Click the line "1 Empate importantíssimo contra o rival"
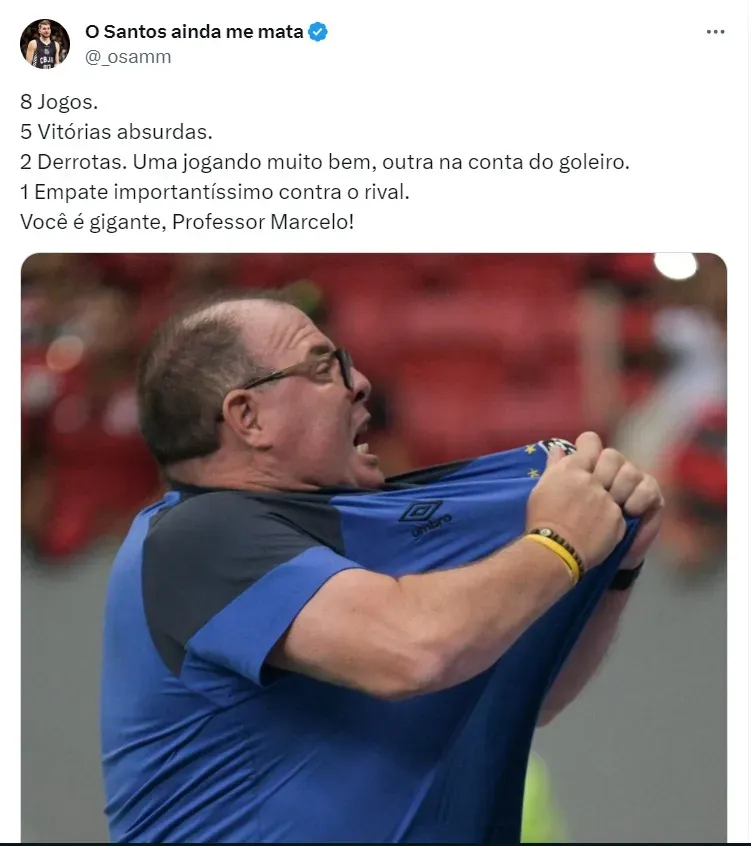 [x=215, y=192]
